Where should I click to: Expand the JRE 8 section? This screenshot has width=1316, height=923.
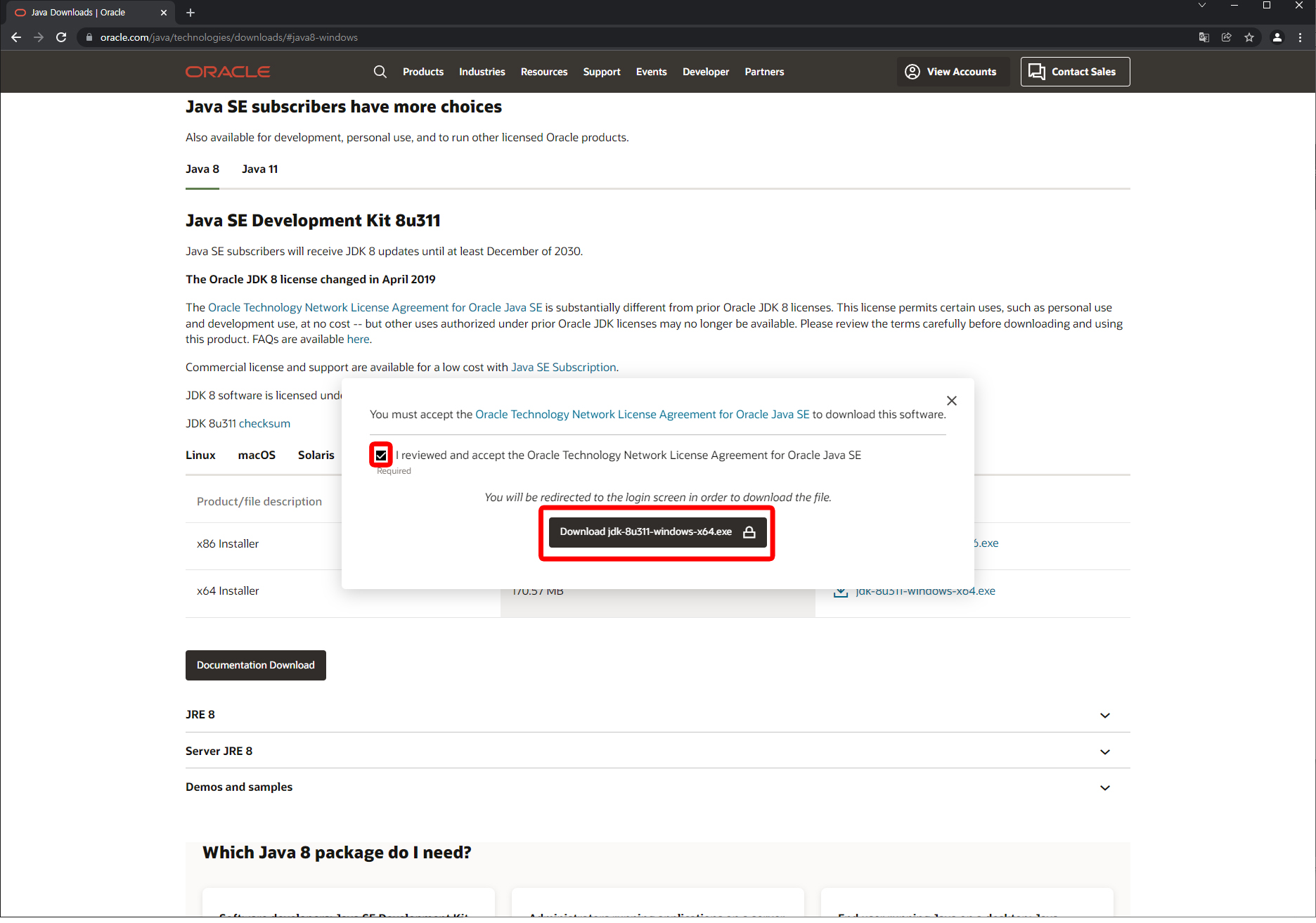coord(1105,716)
